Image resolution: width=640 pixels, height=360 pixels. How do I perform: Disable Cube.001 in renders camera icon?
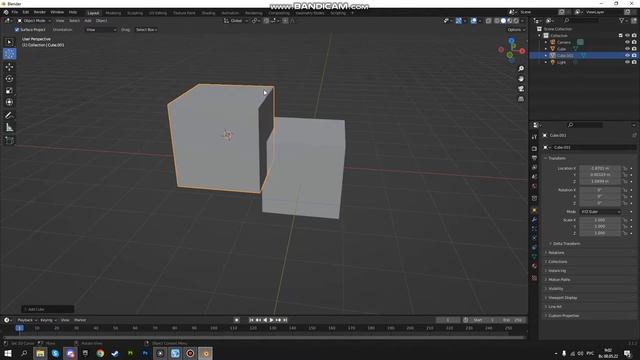tap(634, 55)
